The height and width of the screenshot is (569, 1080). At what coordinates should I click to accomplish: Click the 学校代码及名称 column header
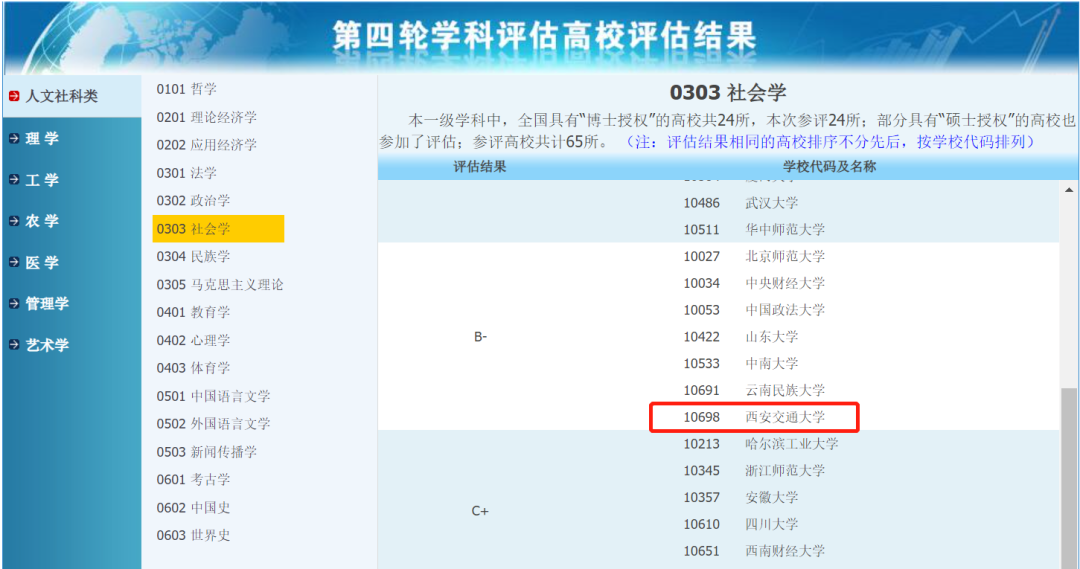coord(829,167)
